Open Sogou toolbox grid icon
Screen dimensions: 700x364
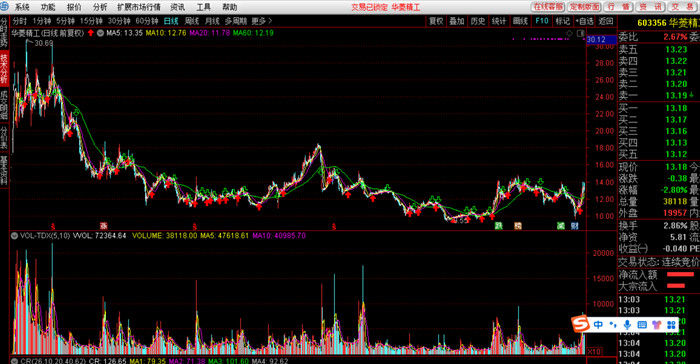(x=671, y=325)
